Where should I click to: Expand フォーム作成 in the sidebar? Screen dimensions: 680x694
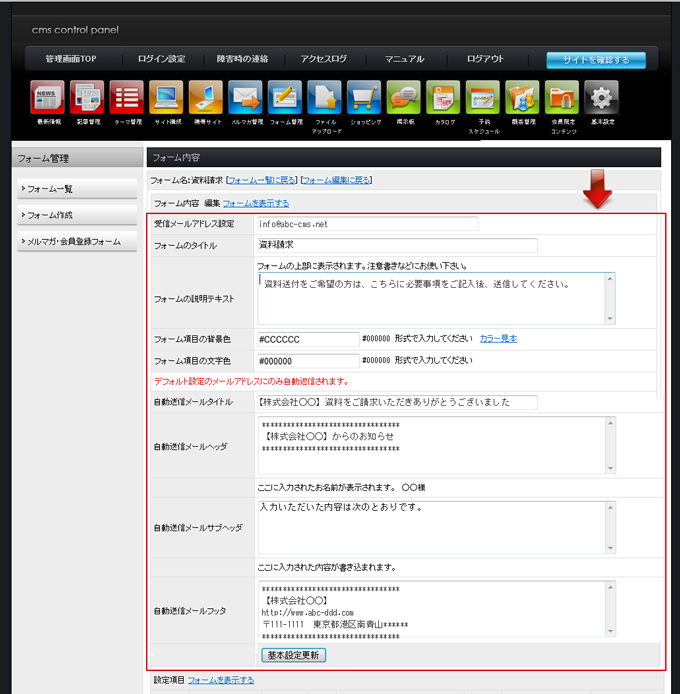(77, 215)
